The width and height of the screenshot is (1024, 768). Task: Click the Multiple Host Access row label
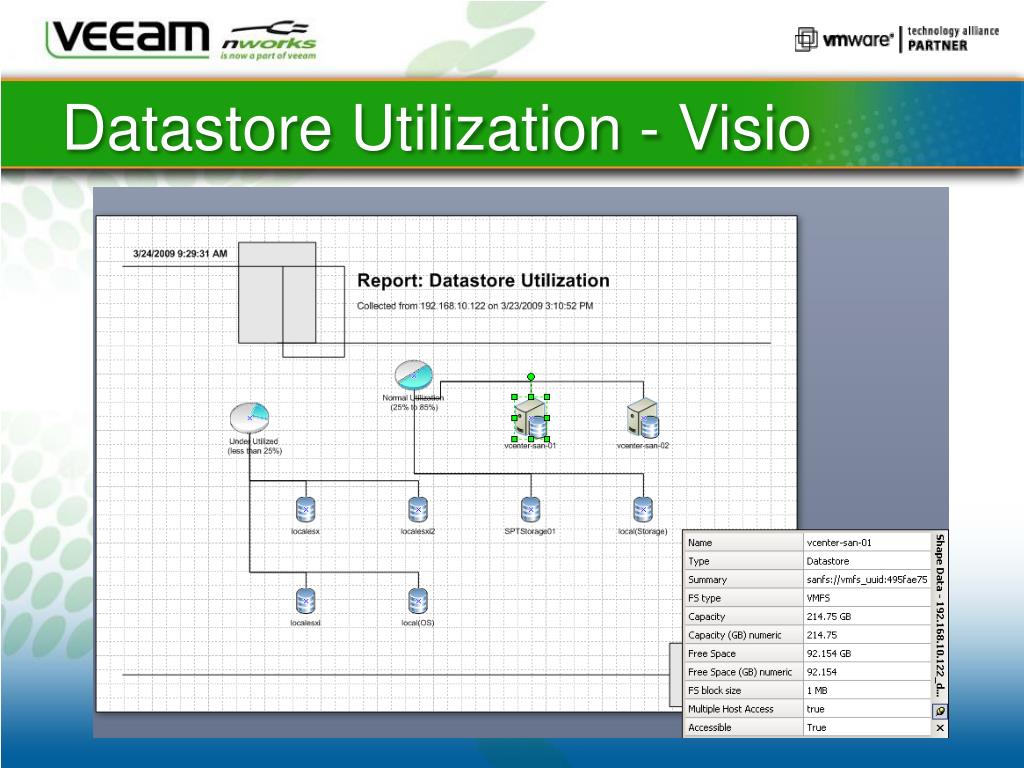tap(743, 709)
